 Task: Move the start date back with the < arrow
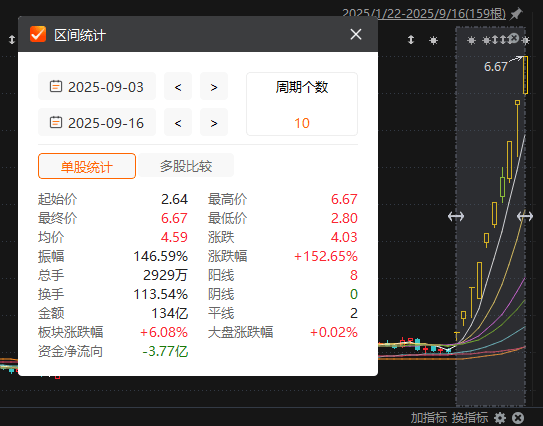click(178, 86)
